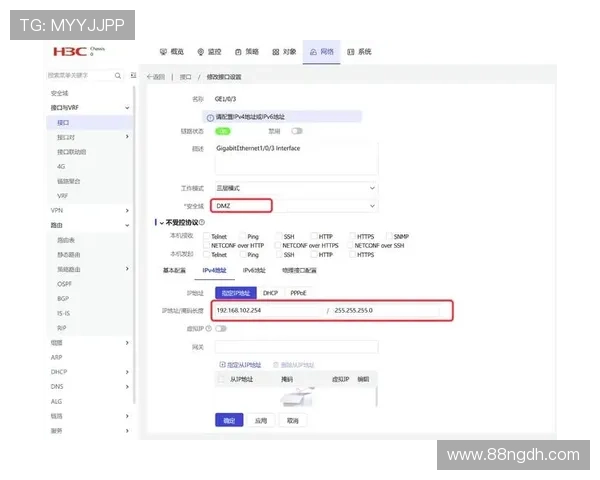Switch to the IPv6地址 tab

coord(254,270)
